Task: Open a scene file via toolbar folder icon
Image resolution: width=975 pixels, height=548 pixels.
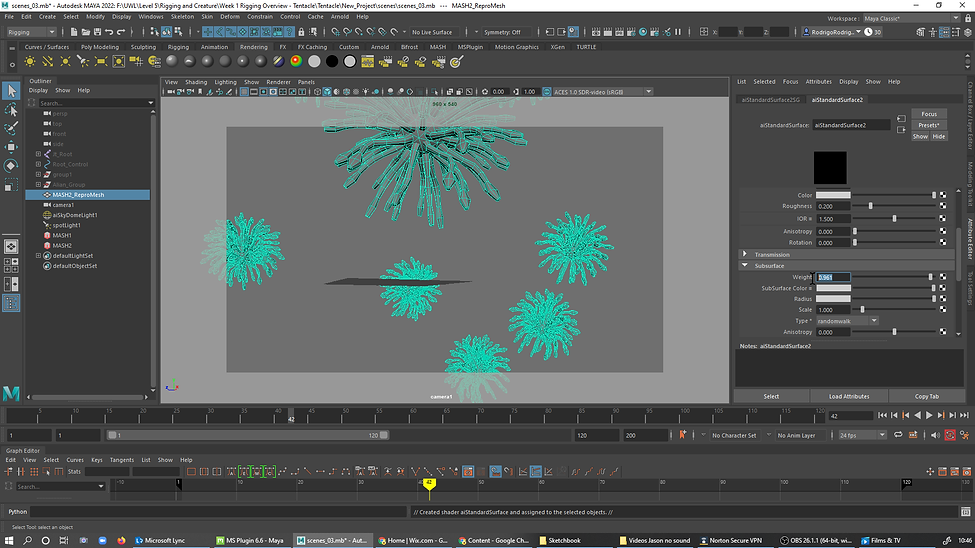Action: (86, 32)
